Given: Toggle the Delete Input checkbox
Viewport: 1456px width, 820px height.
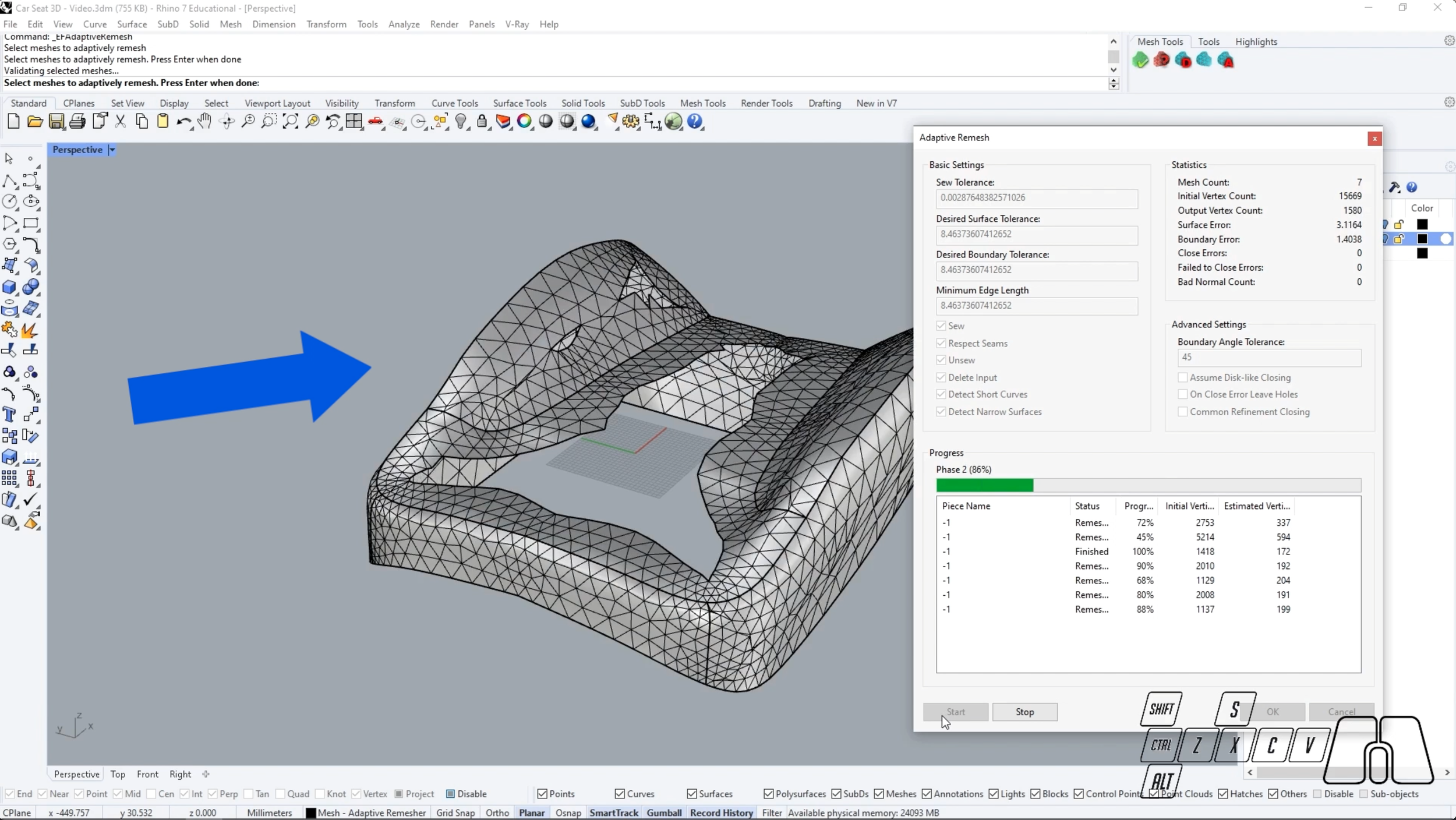Looking at the screenshot, I should point(941,377).
